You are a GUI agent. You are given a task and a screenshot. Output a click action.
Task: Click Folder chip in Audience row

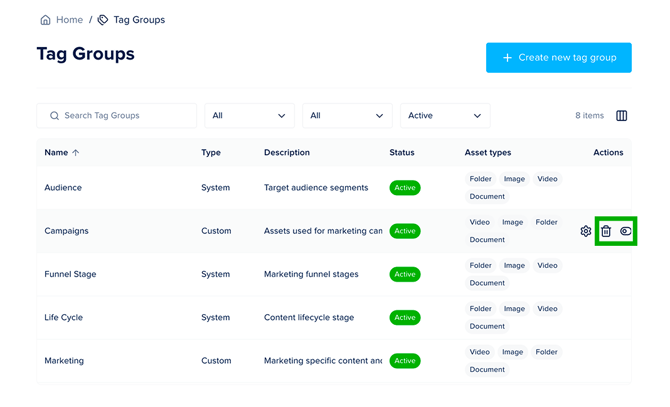[480, 179]
